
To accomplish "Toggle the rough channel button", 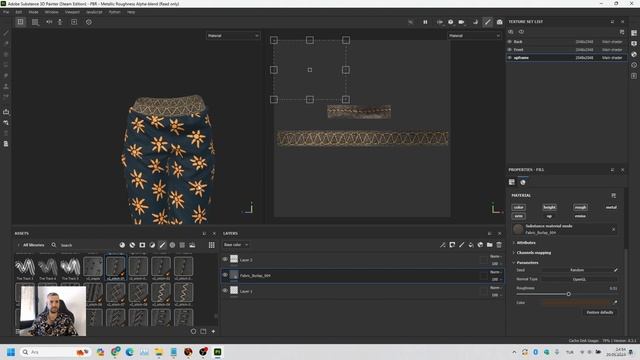I will [x=580, y=207].
